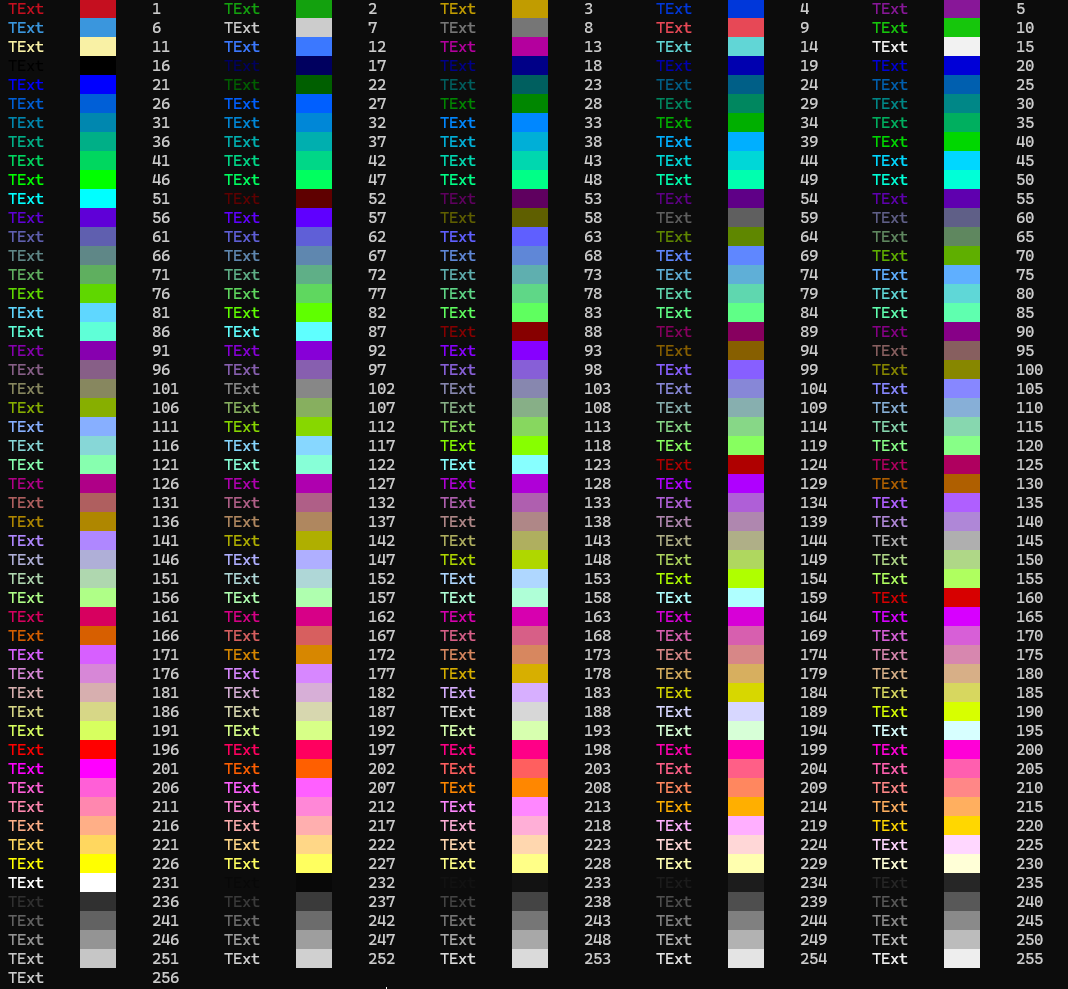Choose the red swatch labeled 160

click(x=961, y=598)
